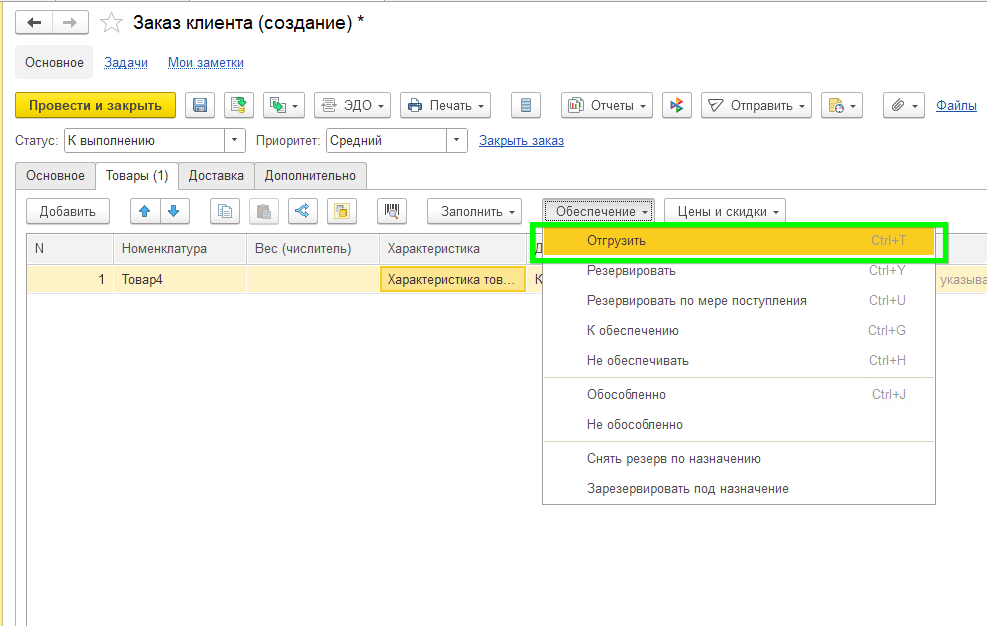The width and height of the screenshot is (987, 626).
Task: Open the paperclip attachments menu
Action: pyautogui.click(x=904, y=105)
